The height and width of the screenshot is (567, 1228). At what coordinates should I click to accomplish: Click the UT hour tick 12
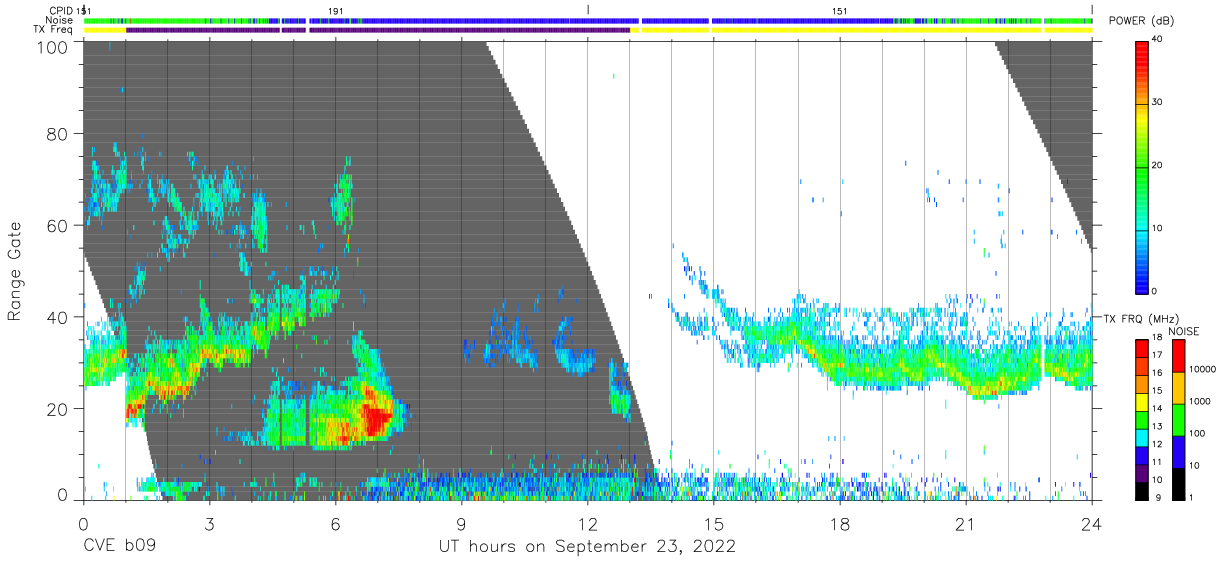pyautogui.click(x=587, y=524)
